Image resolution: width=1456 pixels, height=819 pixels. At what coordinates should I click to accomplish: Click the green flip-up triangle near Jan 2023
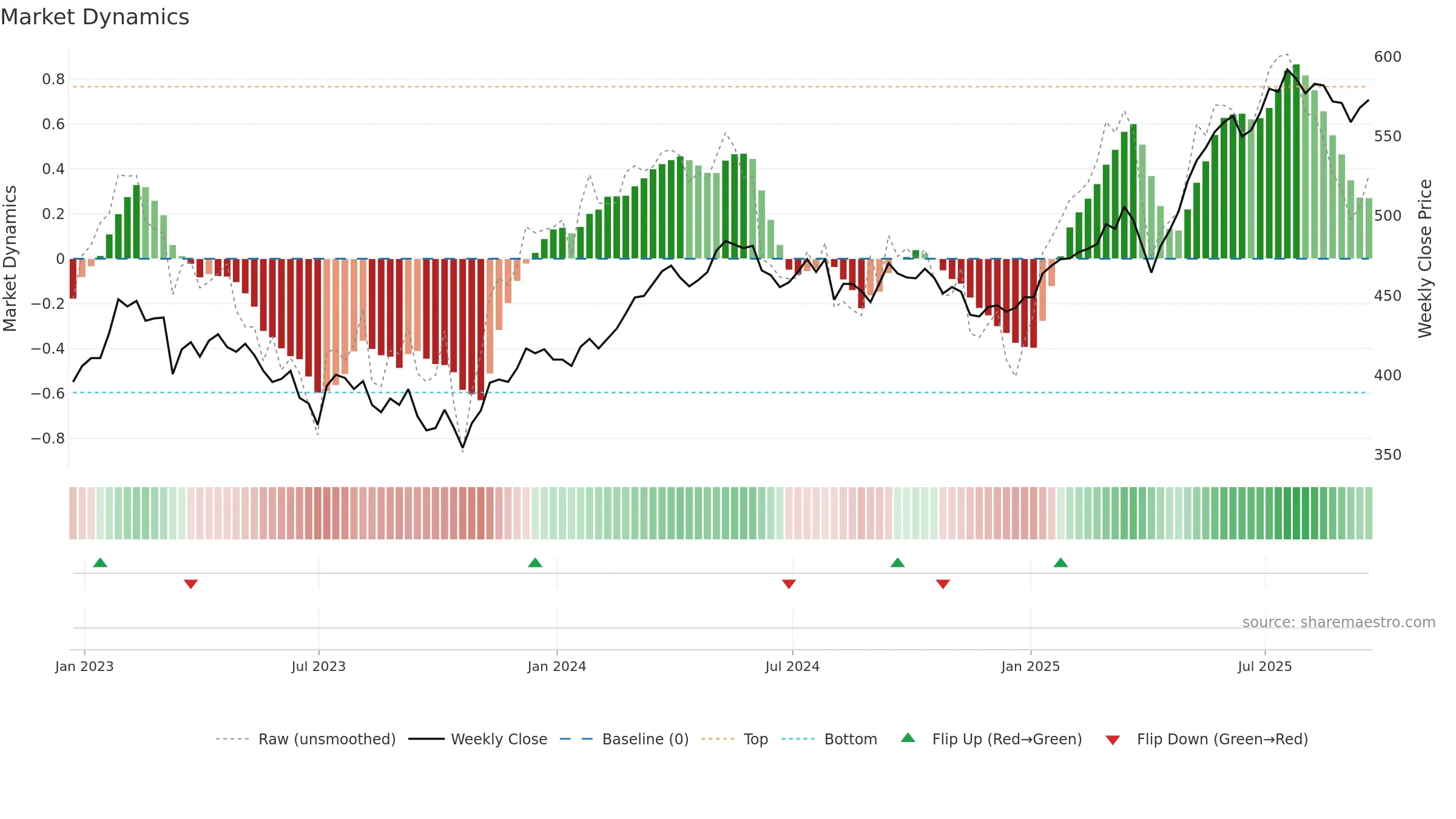[100, 562]
